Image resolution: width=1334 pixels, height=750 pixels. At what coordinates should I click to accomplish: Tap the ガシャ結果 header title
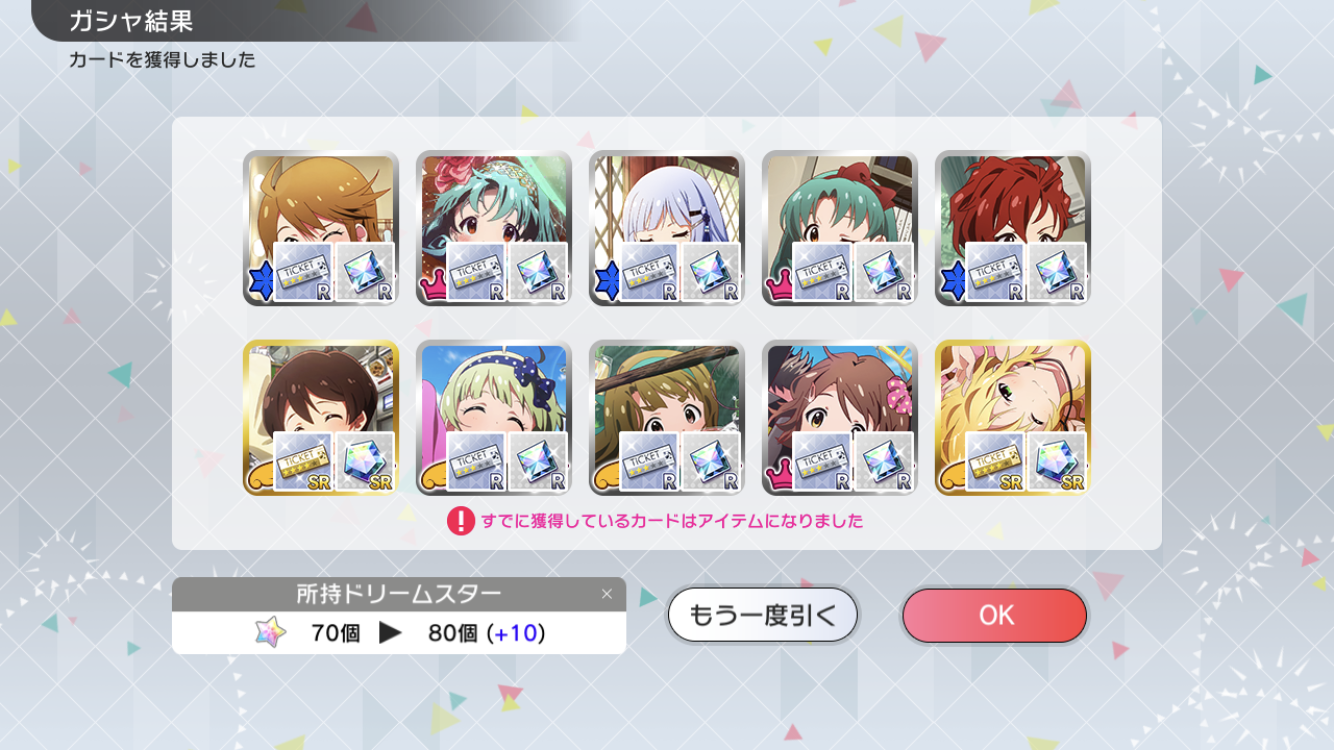pyautogui.click(x=131, y=20)
